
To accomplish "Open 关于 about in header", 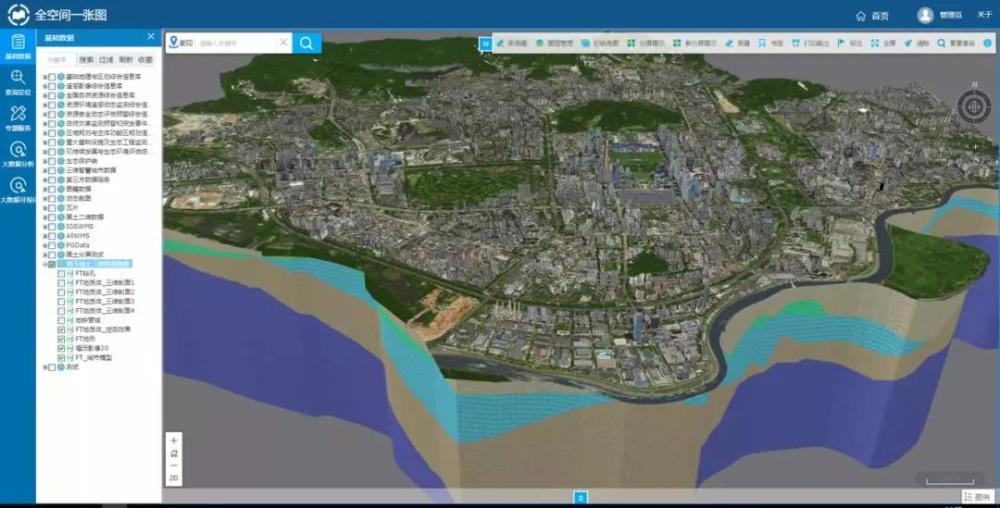I will [x=984, y=15].
